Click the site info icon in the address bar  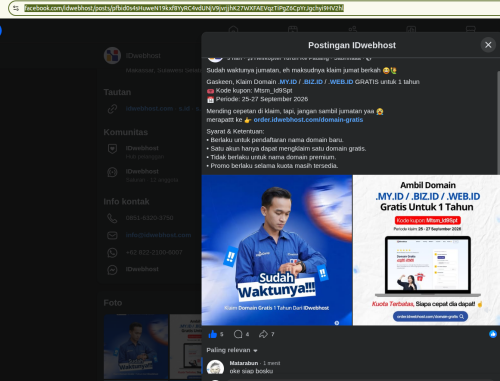(16, 8)
